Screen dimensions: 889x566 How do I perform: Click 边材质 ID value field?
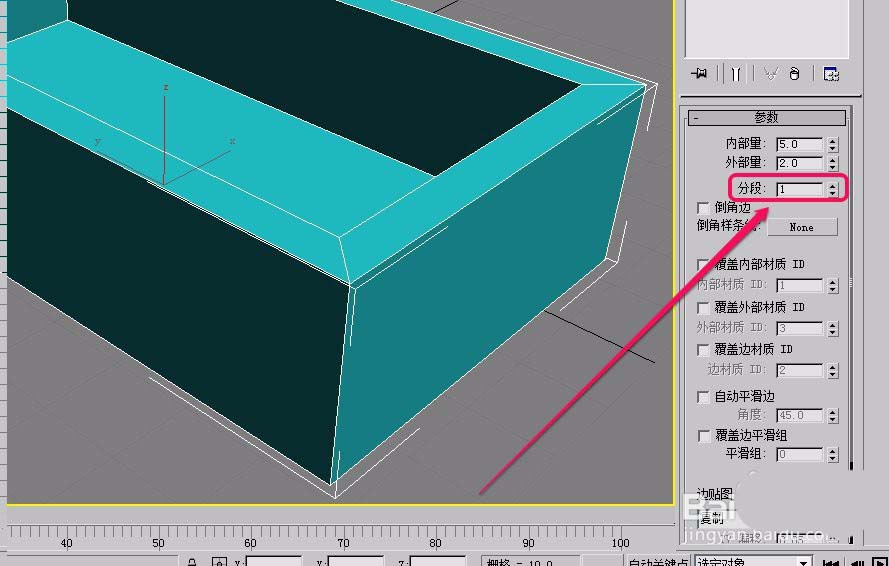pyautogui.click(x=799, y=370)
